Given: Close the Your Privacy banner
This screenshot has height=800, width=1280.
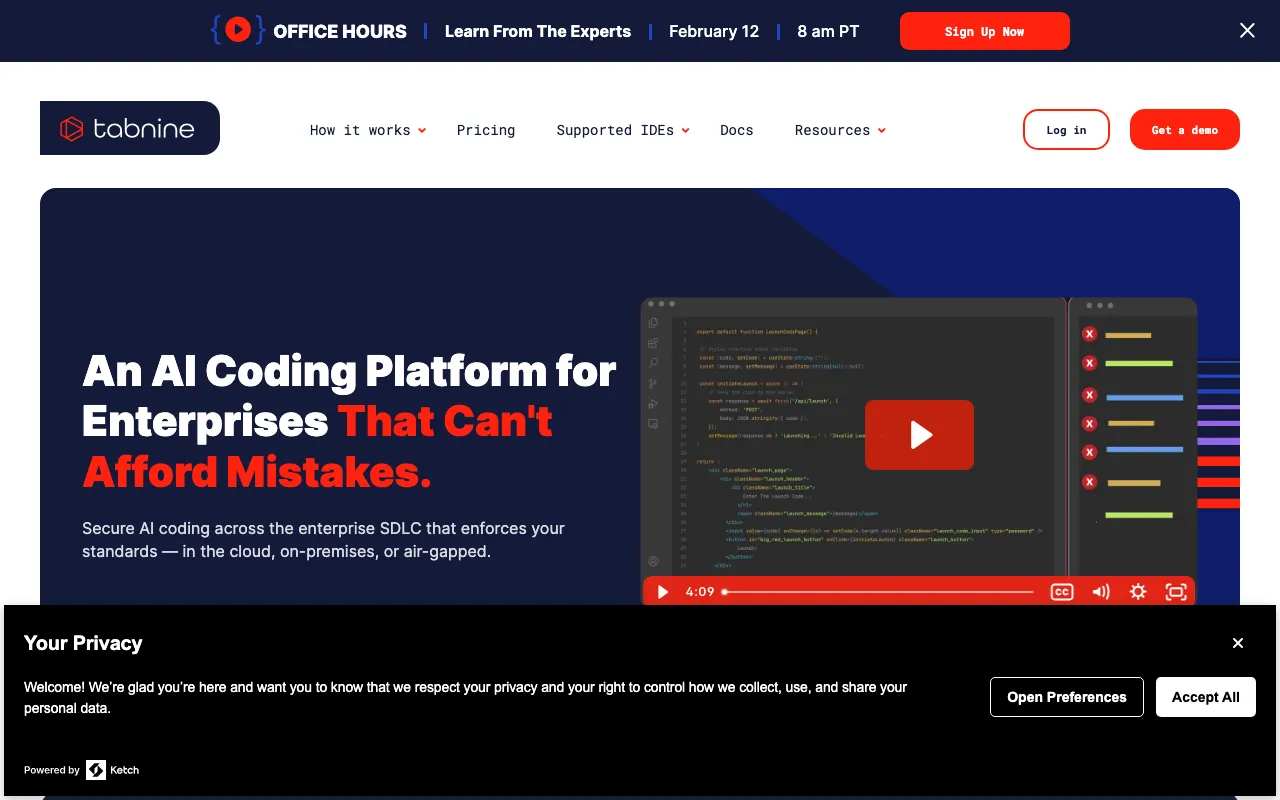Looking at the screenshot, I should click(1238, 643).
